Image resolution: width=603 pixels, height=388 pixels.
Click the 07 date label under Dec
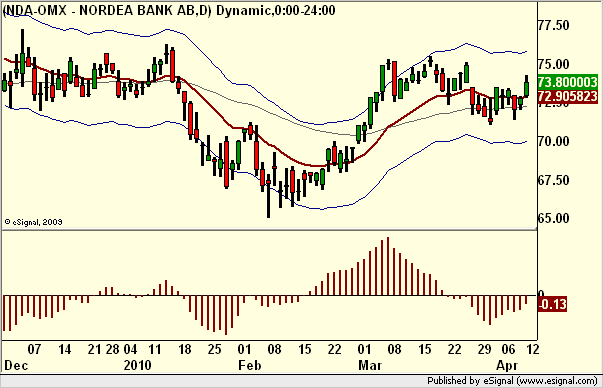[x=34, y=349]
